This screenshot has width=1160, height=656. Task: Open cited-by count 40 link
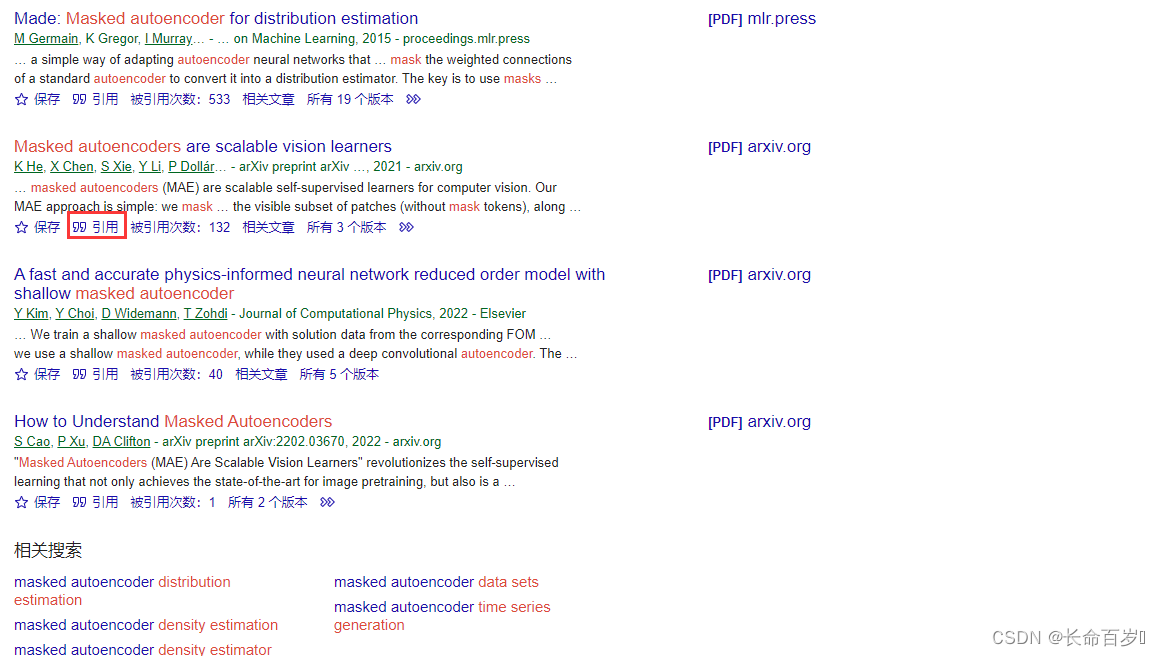click(177, 374)
